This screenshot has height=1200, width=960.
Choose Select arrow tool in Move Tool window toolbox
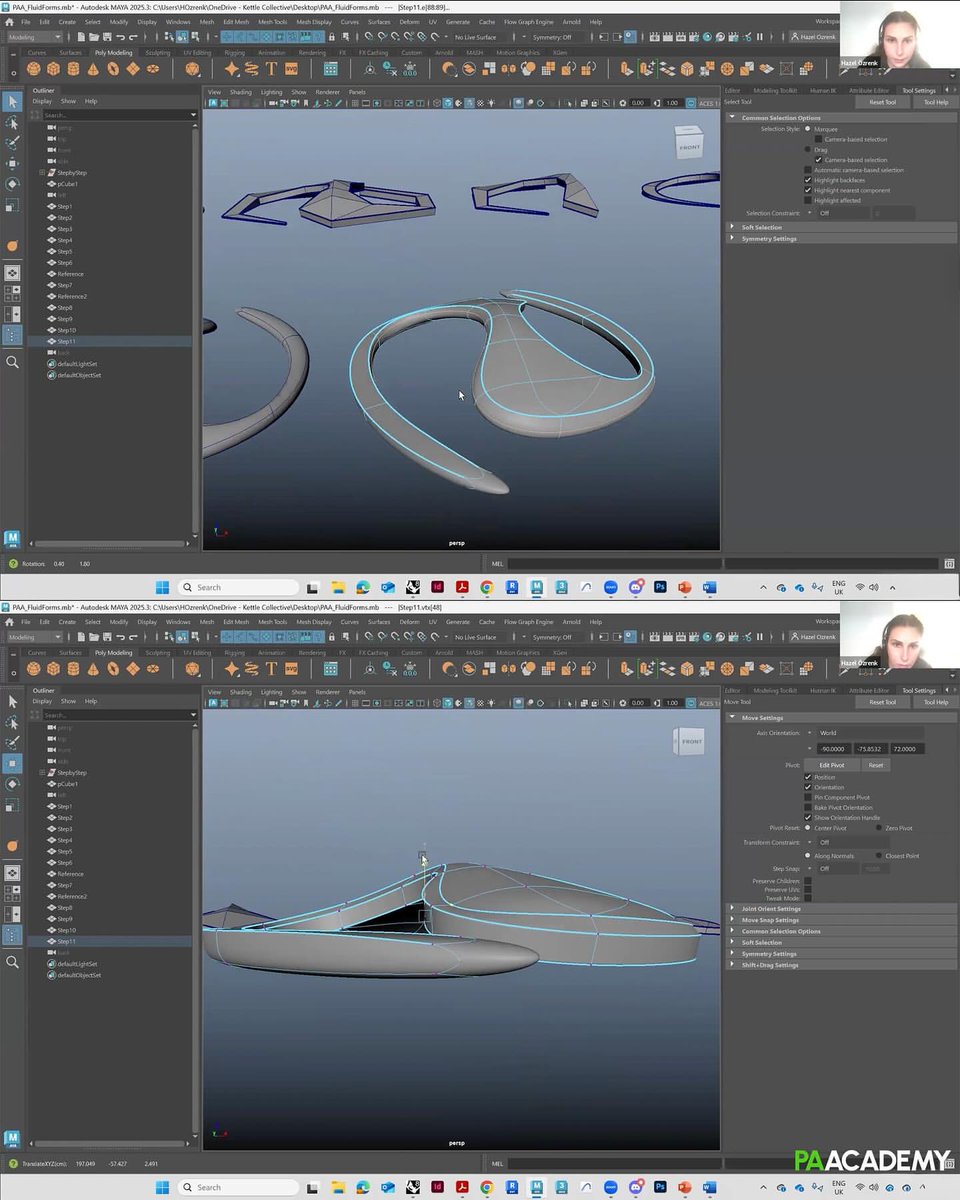[x=12, y=702]
